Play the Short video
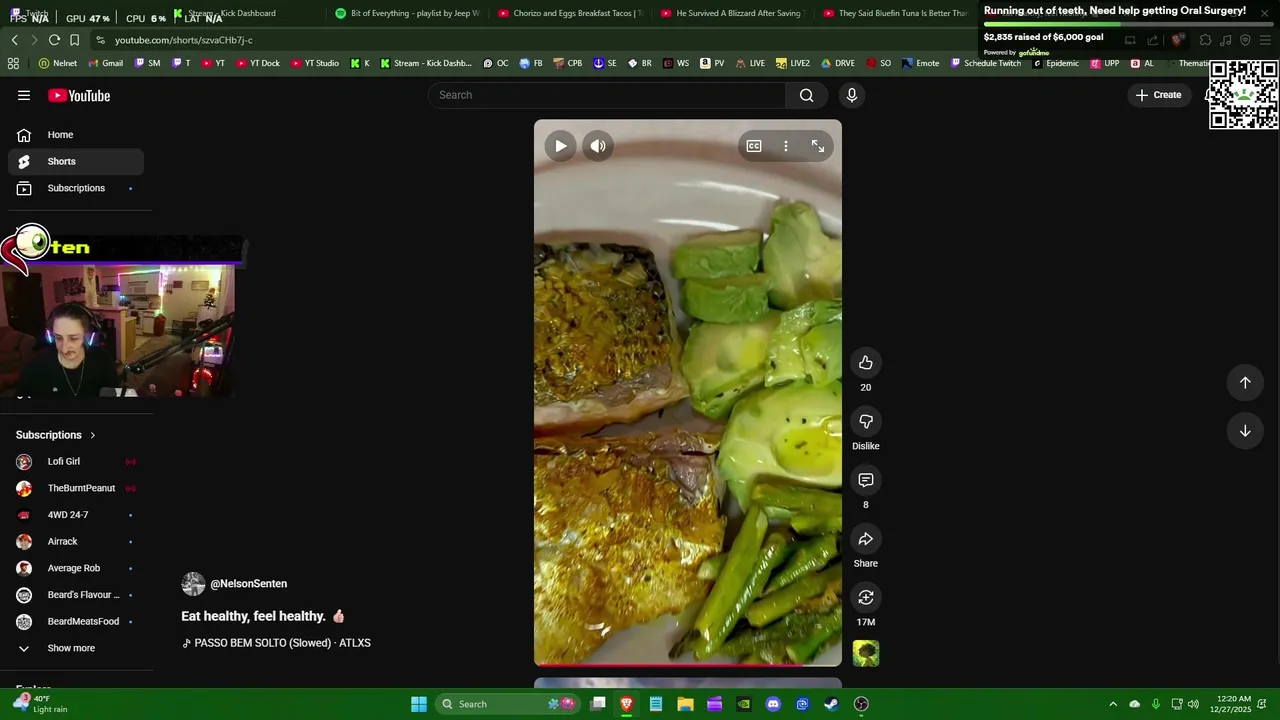This screenshot has height=720, width=1280. pyautogui.click(x=561, y=146)
